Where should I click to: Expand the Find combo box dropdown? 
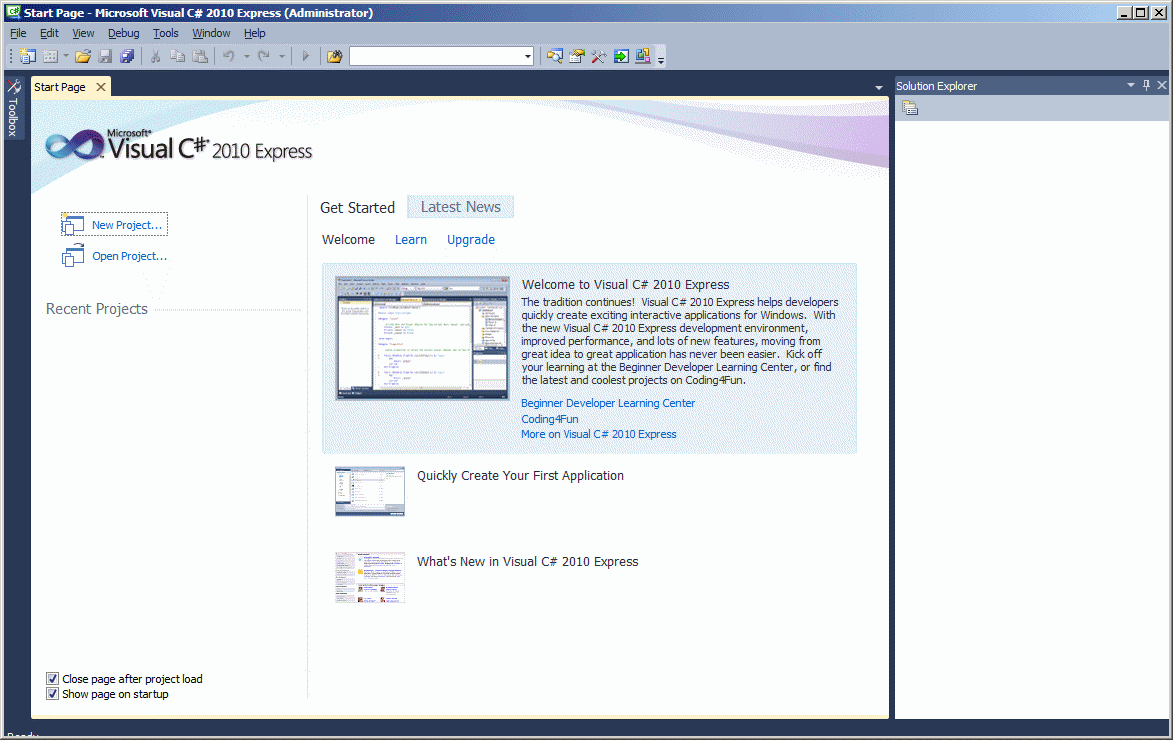tap(528, 57)
